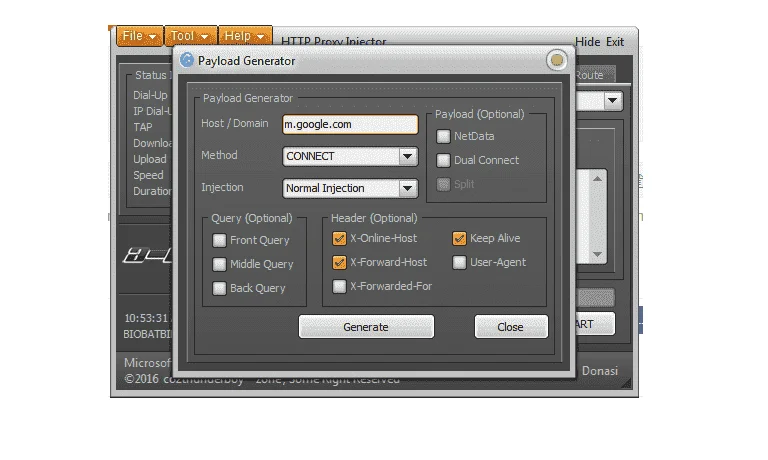Enable the Front Query checkbox

tap(219, 240)
